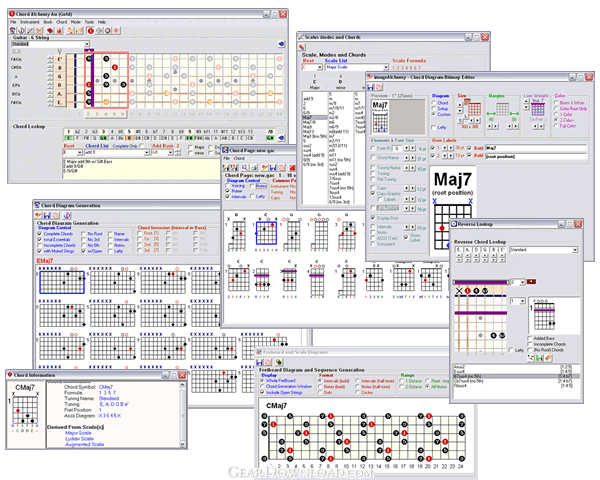Click the red circle toolbar icon in Chord Alchemy
600x480 pixels.
coord(90,31)
